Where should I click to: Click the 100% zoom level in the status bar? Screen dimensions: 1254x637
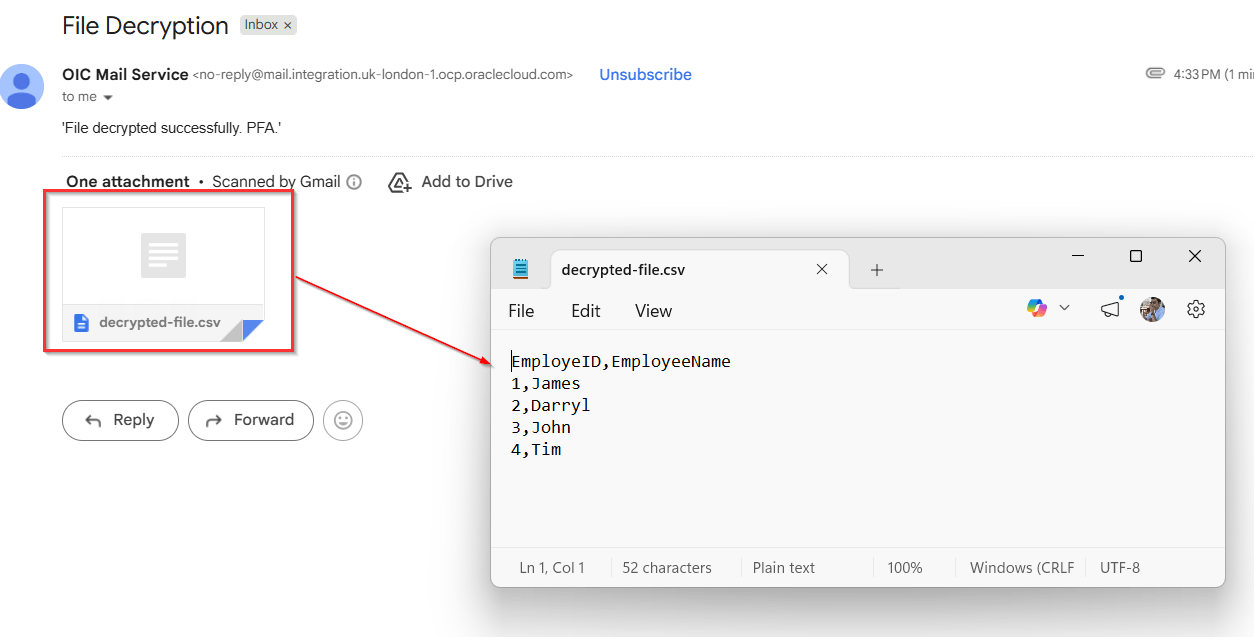pyautogui.click(x=904, y=568)
